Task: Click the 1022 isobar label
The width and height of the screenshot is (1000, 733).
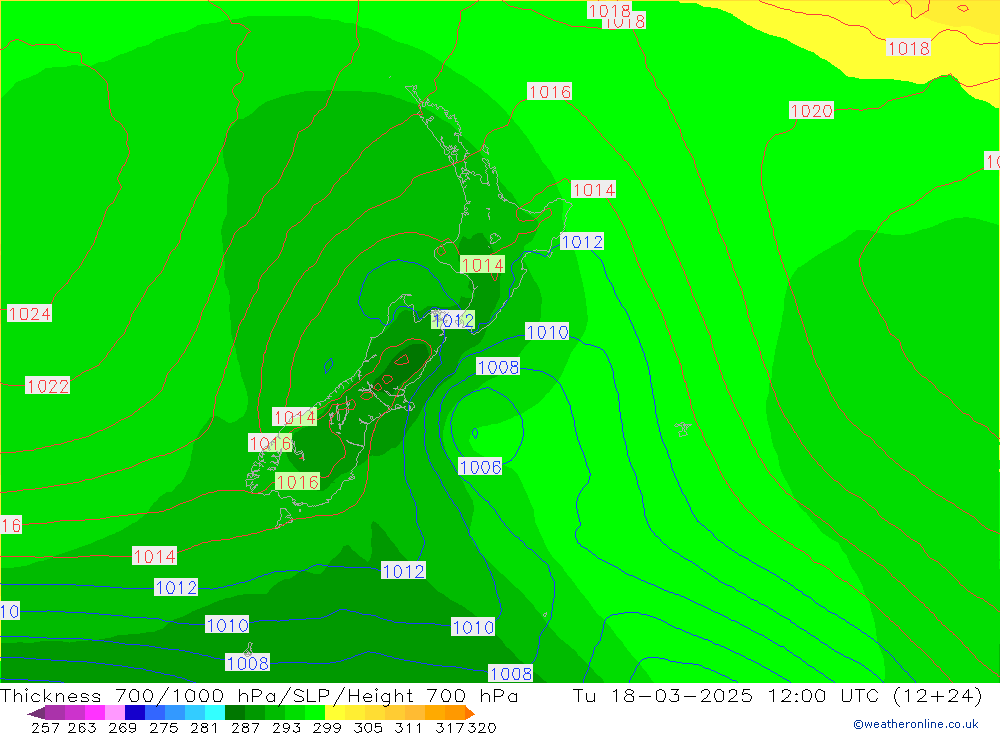Action: coord(47,386)
